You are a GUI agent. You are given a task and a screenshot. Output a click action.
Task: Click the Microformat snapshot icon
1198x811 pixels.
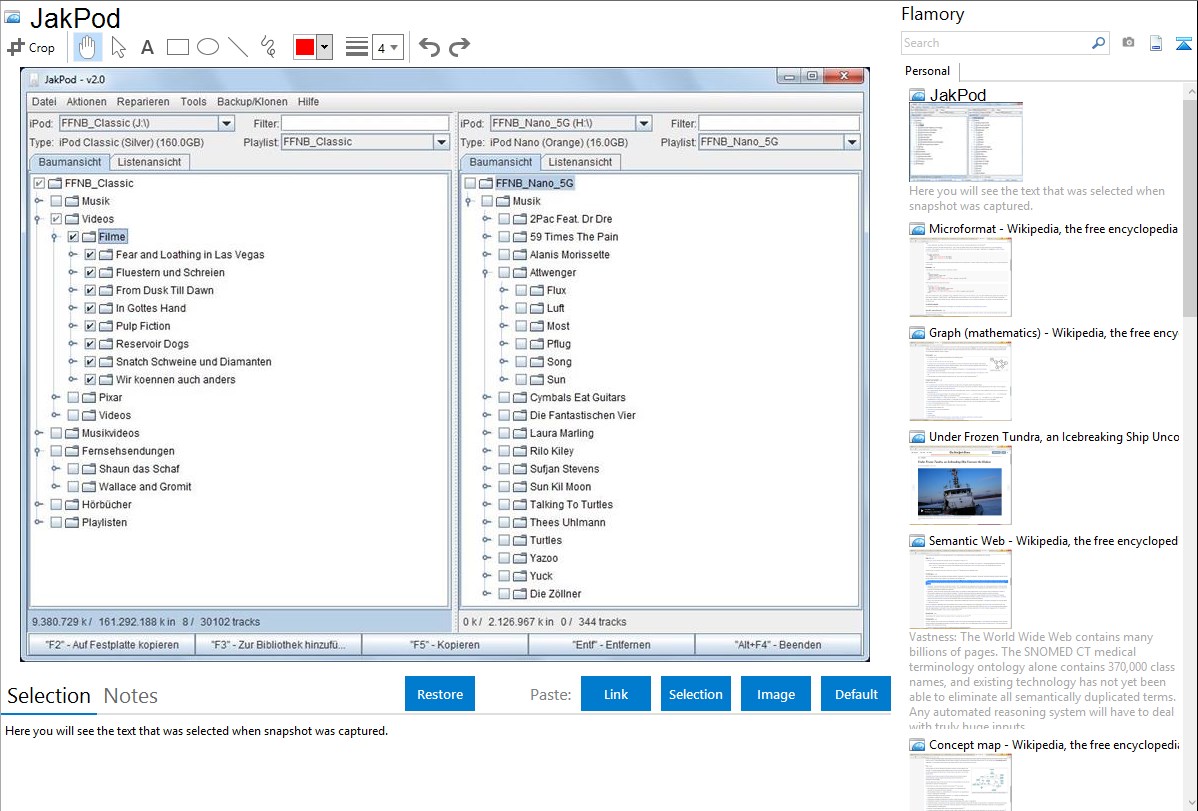917,229
